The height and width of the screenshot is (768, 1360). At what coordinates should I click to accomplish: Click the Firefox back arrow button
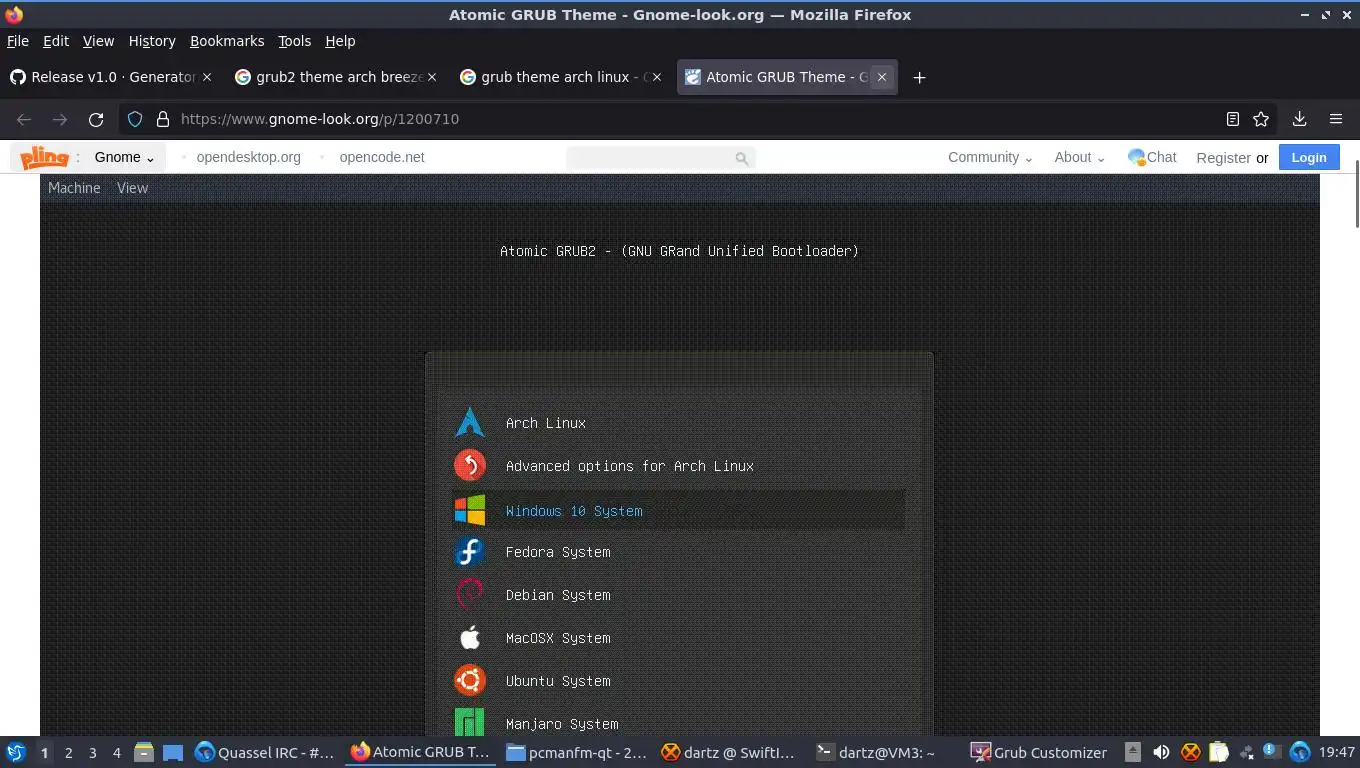[24, 119]
